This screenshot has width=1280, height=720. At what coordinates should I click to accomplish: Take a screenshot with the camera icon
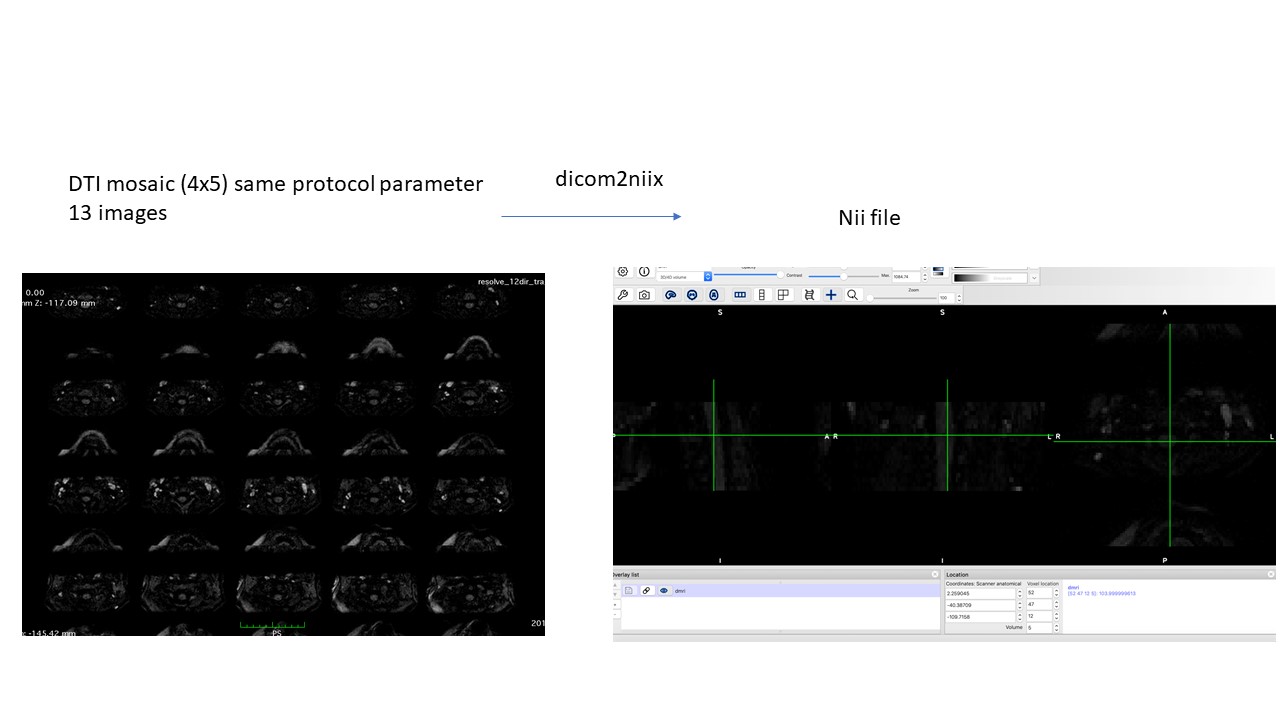pyautogui.click(x=644, y=295)
